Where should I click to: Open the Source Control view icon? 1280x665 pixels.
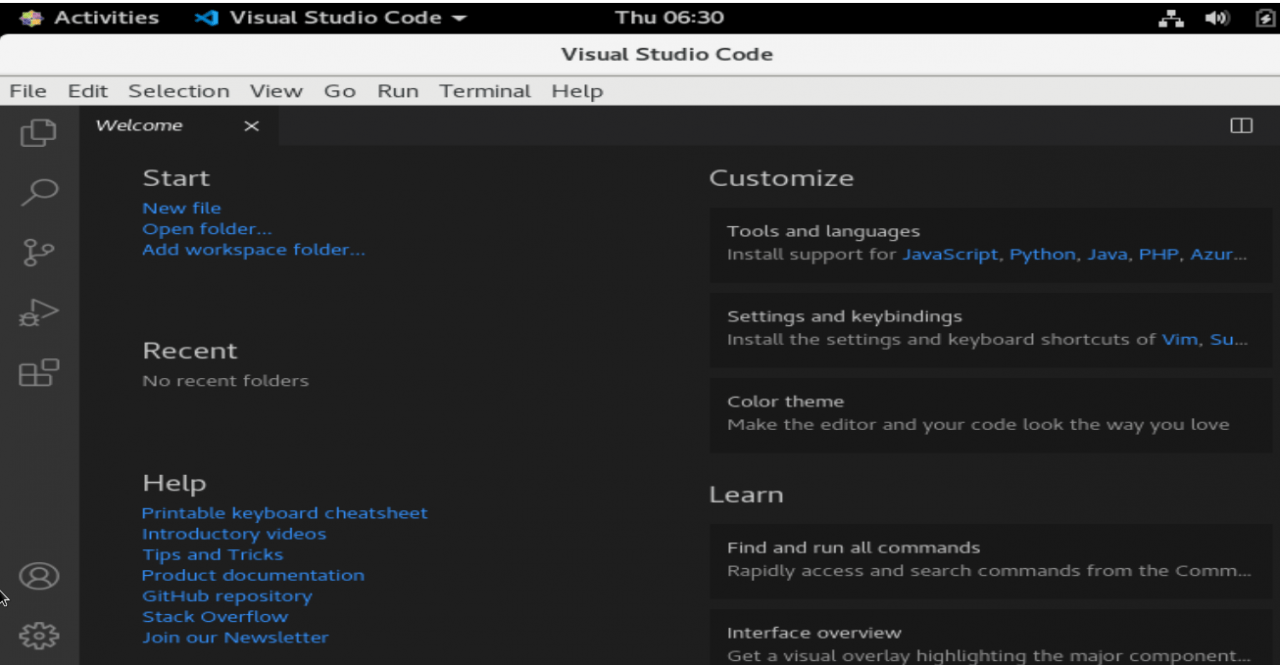pos(39,252)
